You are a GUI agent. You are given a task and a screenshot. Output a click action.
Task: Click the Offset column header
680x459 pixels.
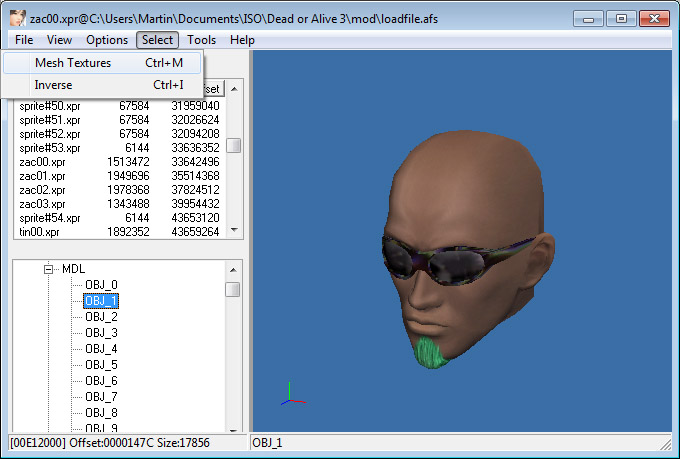pos(214,89)
